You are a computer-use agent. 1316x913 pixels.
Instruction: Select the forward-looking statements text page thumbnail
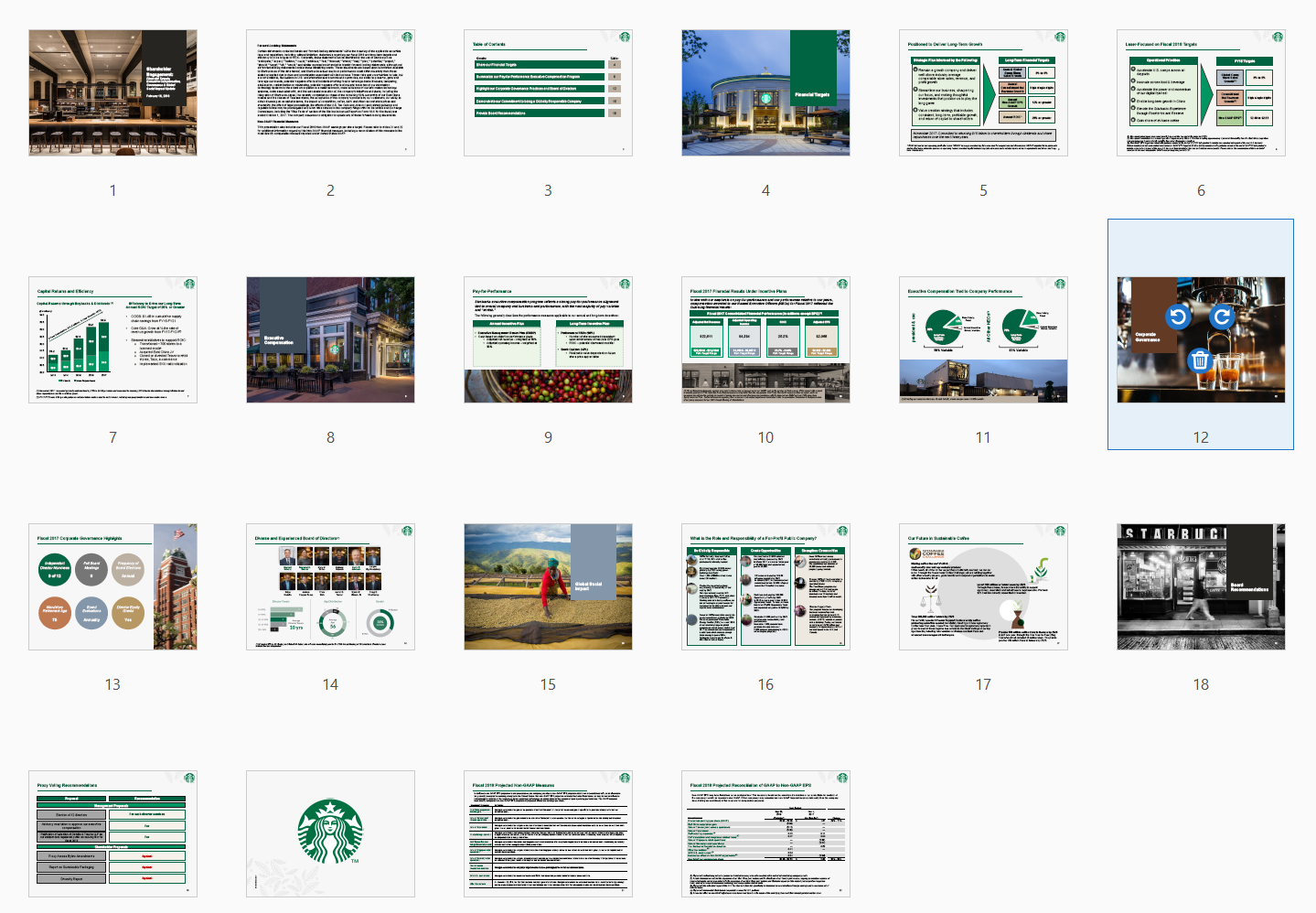(x=330, y=92)
